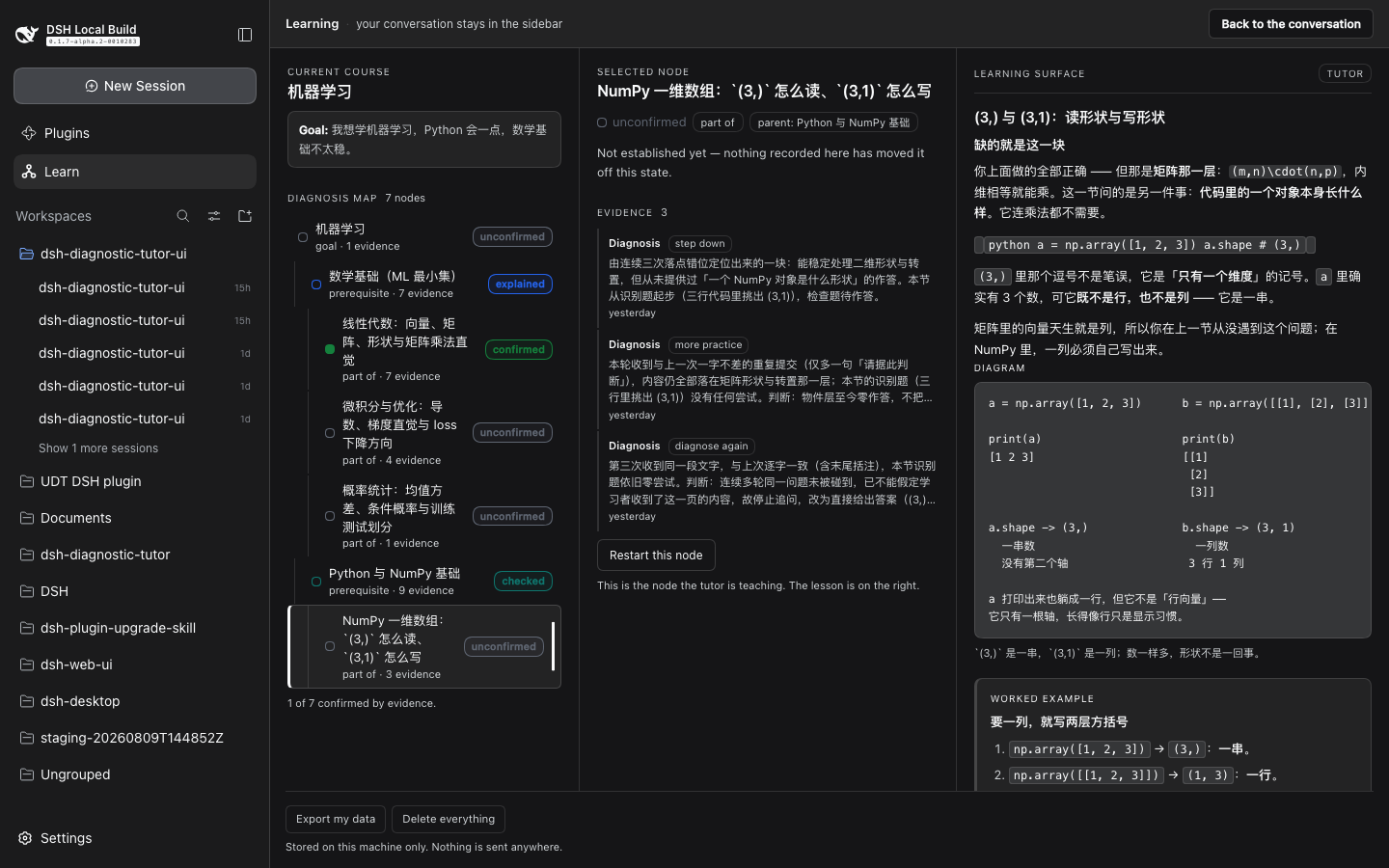
Task: Click the DSH Local Build logo
Action: [27, 35]
